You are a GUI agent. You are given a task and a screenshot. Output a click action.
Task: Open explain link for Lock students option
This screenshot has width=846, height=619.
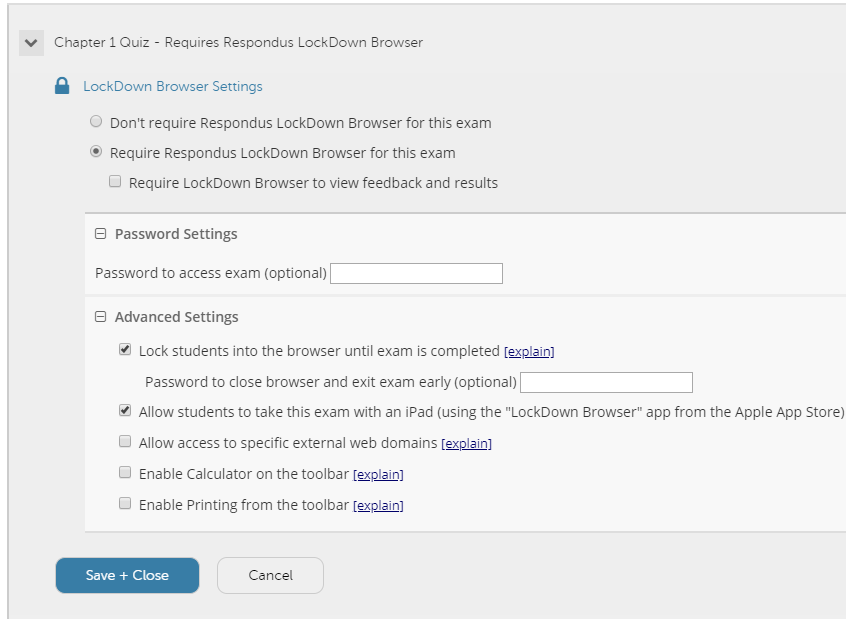coord(529,351)
